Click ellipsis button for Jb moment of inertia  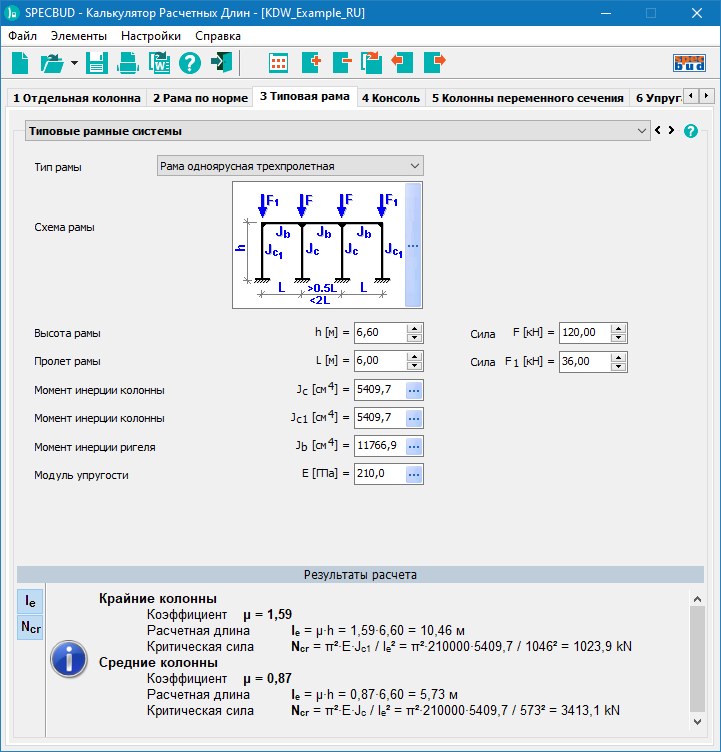tap(415, 446)
